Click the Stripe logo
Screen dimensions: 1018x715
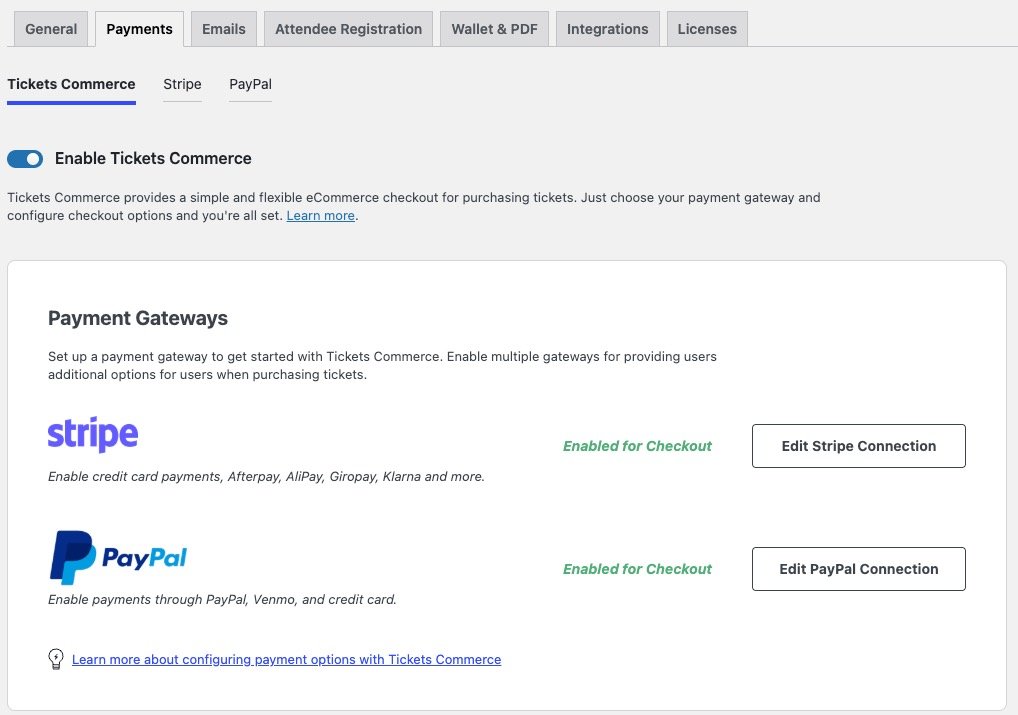coord(92,434)
